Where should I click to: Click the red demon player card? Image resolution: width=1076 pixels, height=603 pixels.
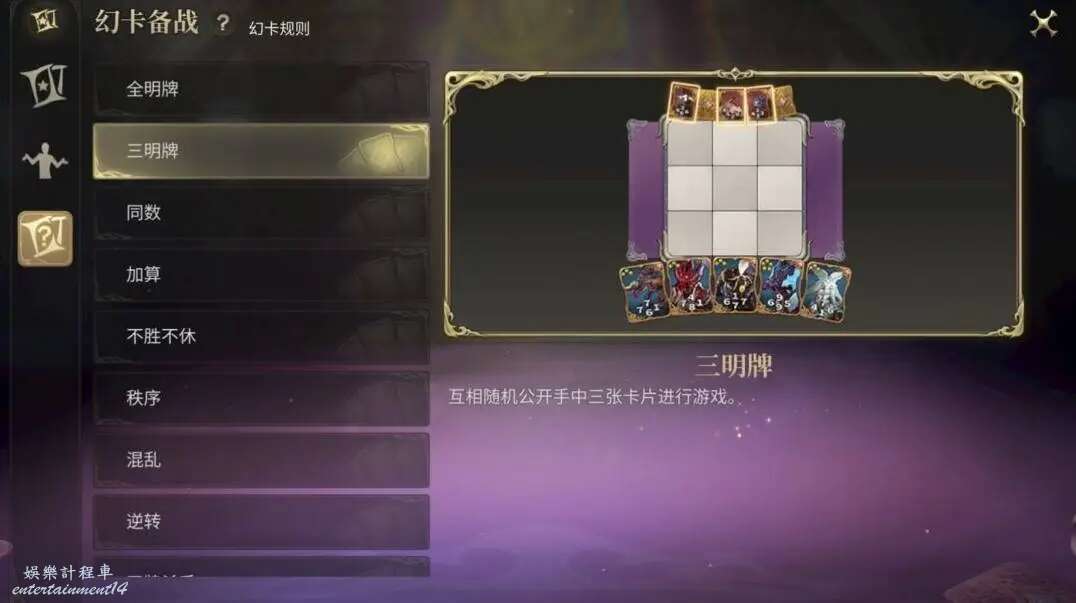(688, 287)
